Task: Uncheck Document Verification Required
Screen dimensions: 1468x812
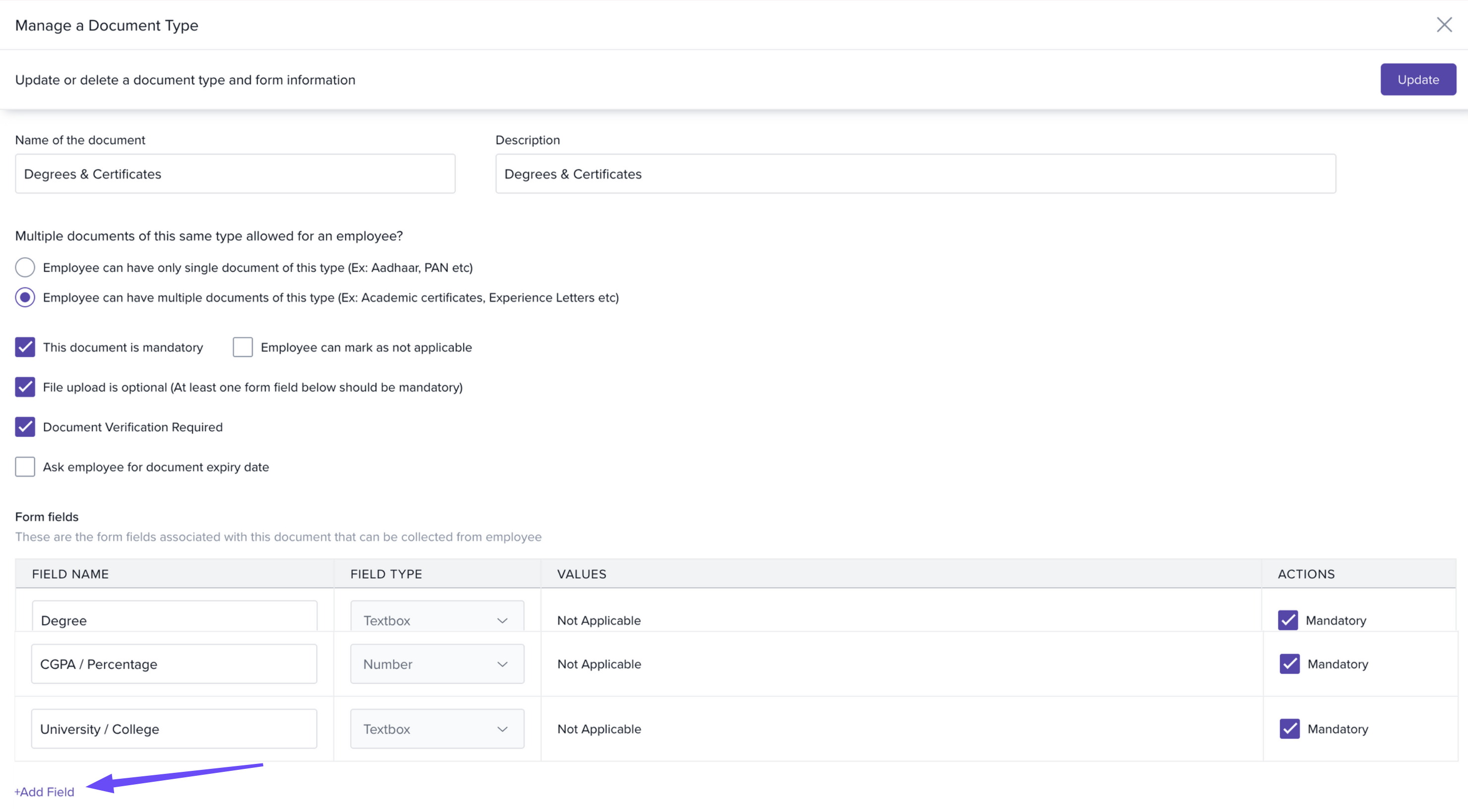Action: pos(25,427)
